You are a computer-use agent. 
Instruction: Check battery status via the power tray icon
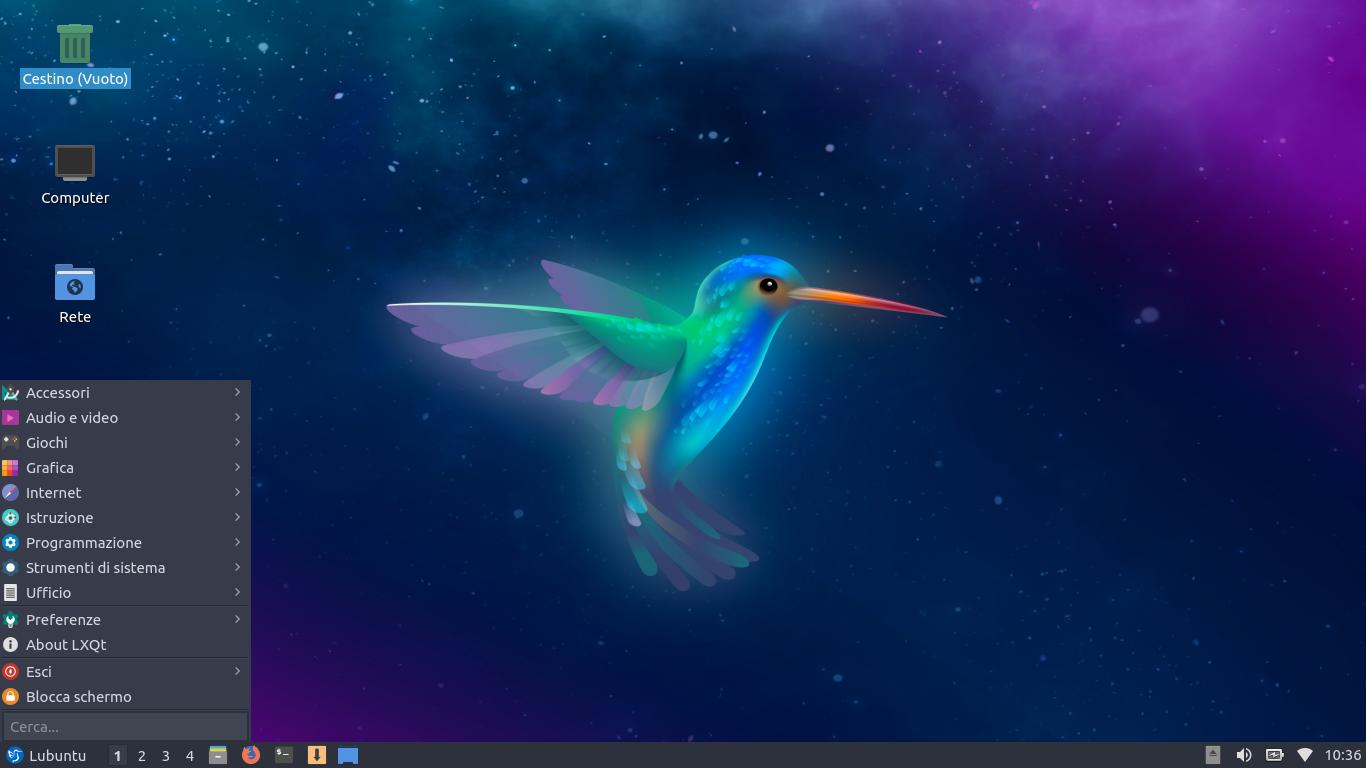tap(1274, 755)
